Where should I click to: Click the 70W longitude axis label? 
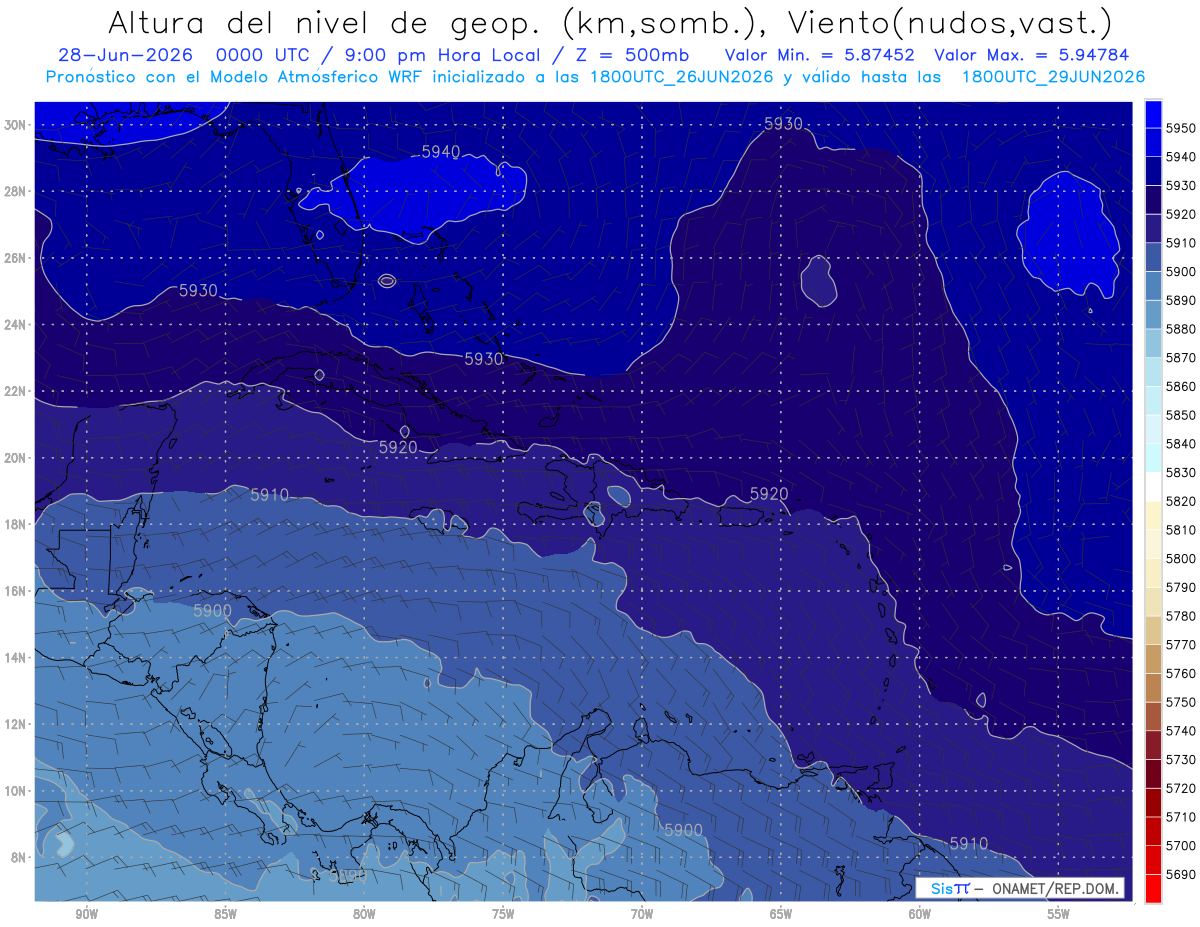642,914
